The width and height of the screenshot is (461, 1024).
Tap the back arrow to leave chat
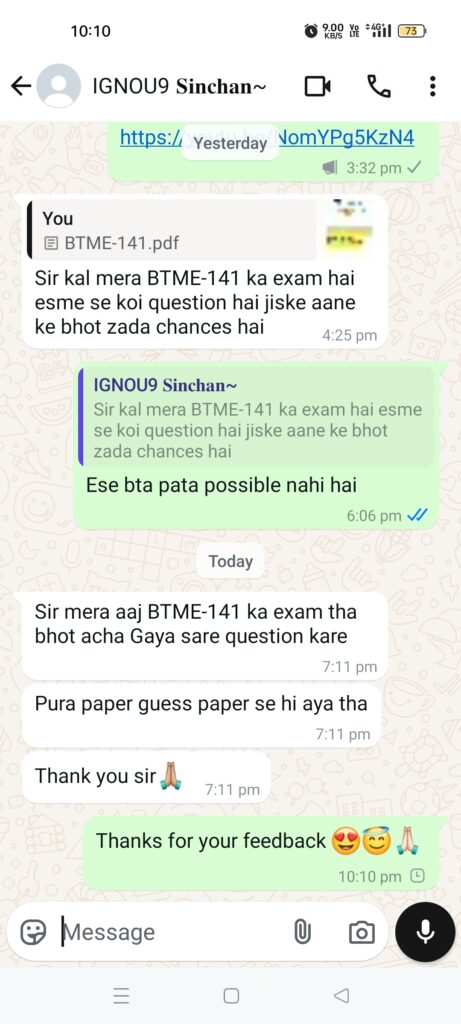tap(21, 86)
